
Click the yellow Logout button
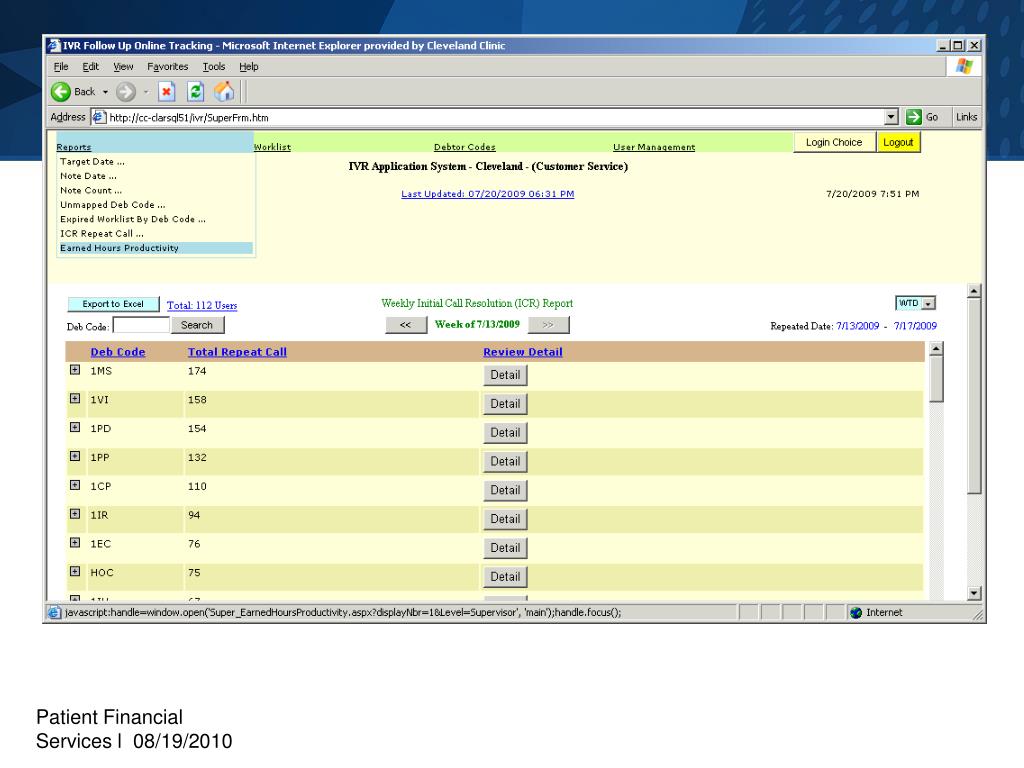(x=898, y=143)
